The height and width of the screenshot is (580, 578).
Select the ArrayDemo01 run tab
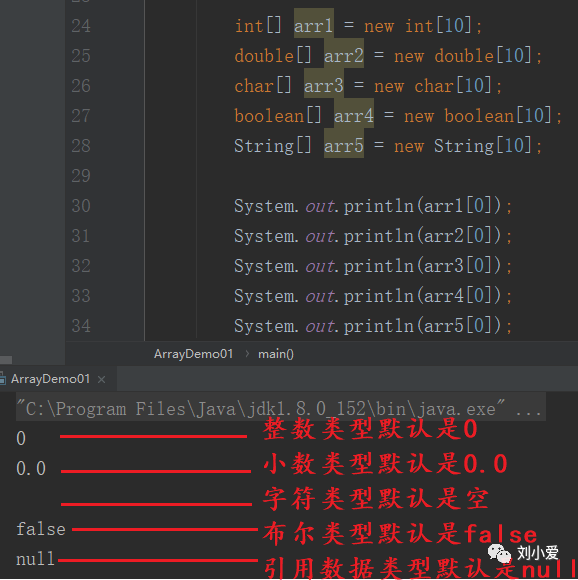tap(50, 379)
